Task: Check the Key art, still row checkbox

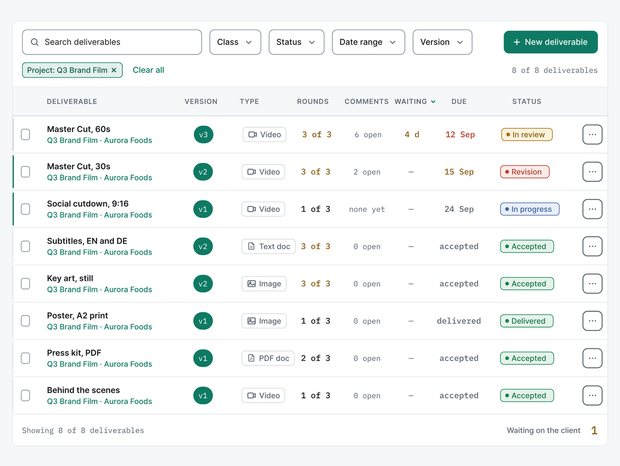Action: point(25,283)
